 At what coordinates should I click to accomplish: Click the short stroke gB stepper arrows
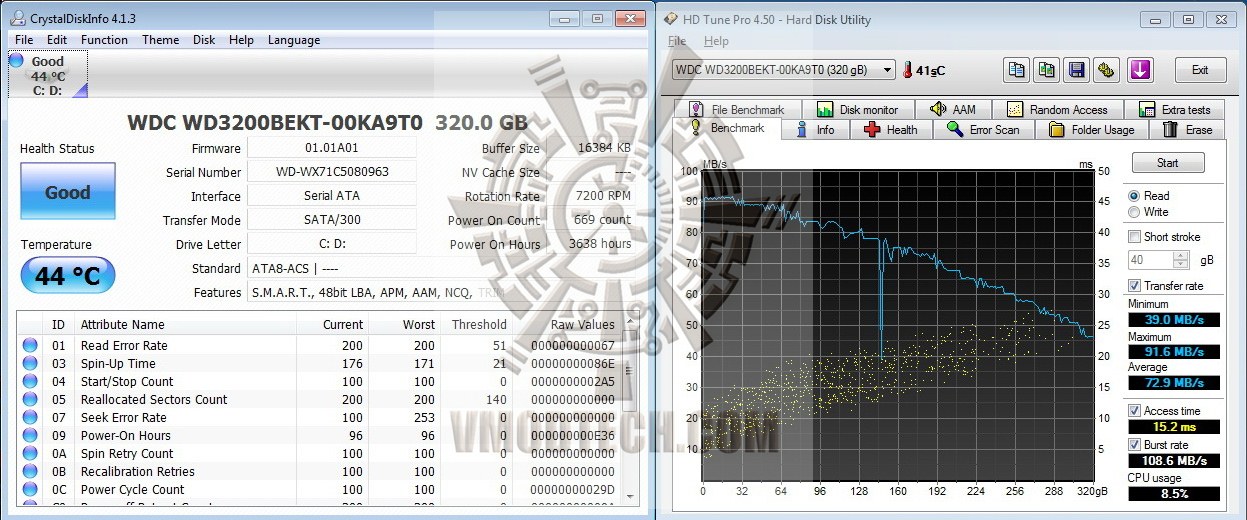point(1180,260)
